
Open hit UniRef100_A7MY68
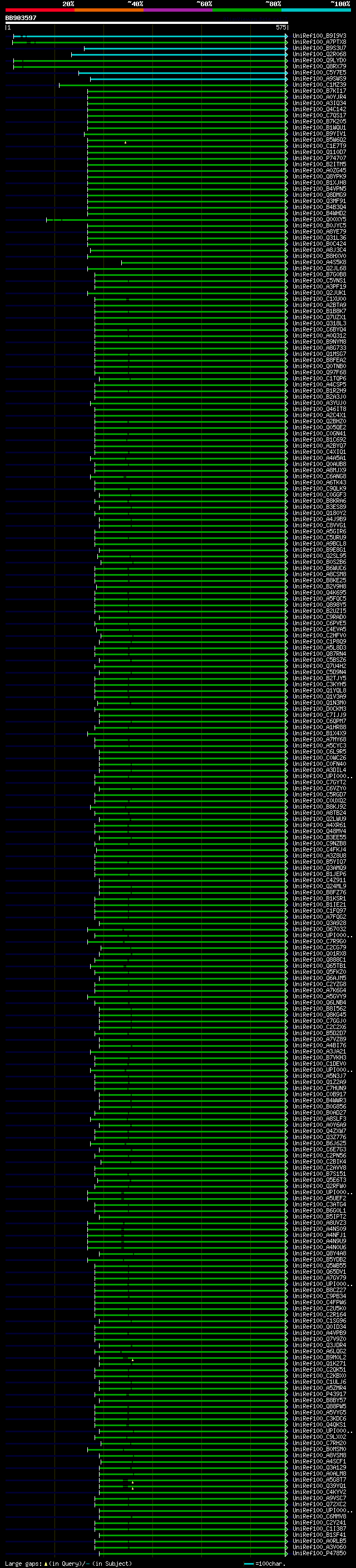click(319, 740)
